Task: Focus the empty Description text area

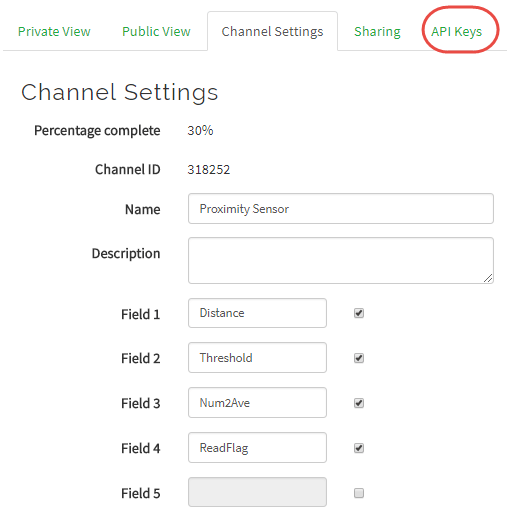Action: pos(341,261)
